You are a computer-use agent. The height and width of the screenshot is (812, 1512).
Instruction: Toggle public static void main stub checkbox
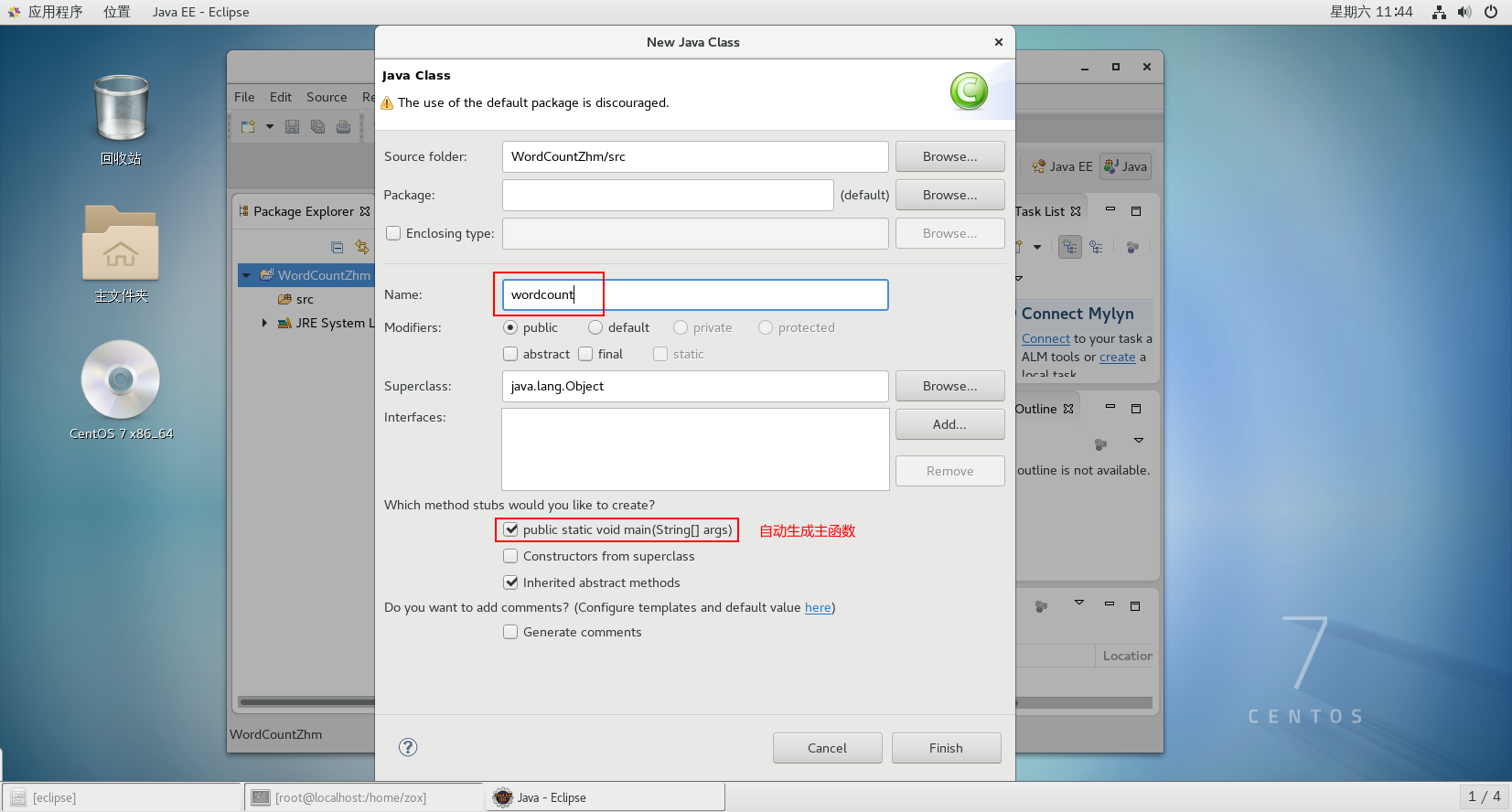pos(510,529)
